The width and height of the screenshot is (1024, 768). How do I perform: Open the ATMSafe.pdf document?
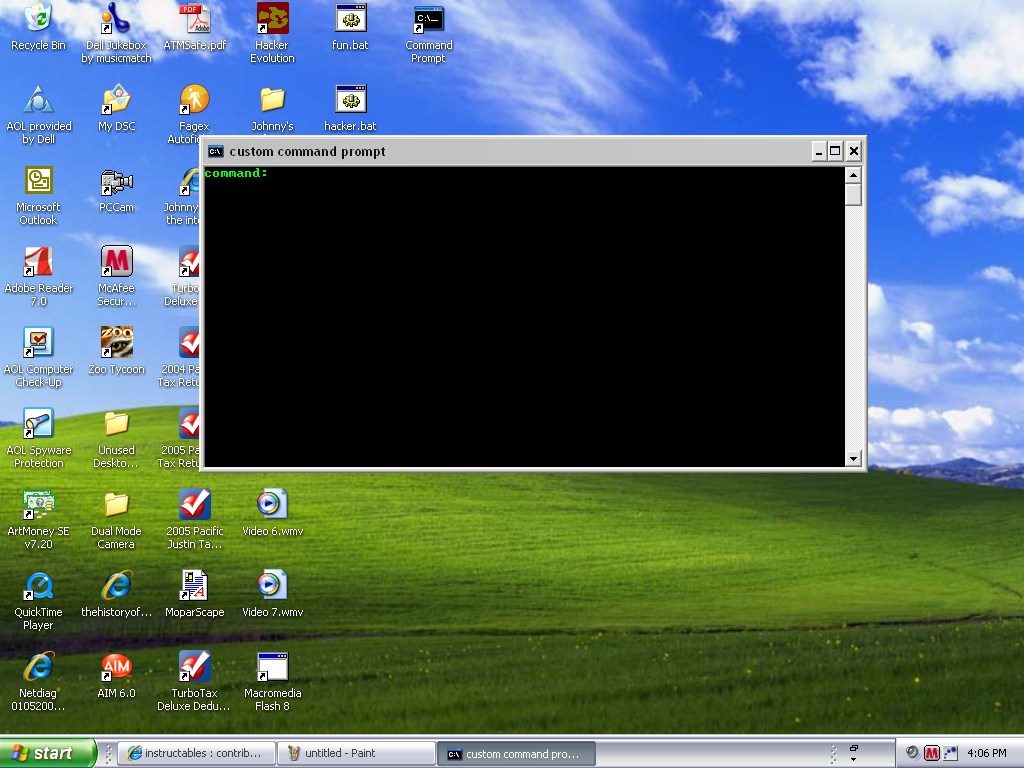(x=194, y=20)
